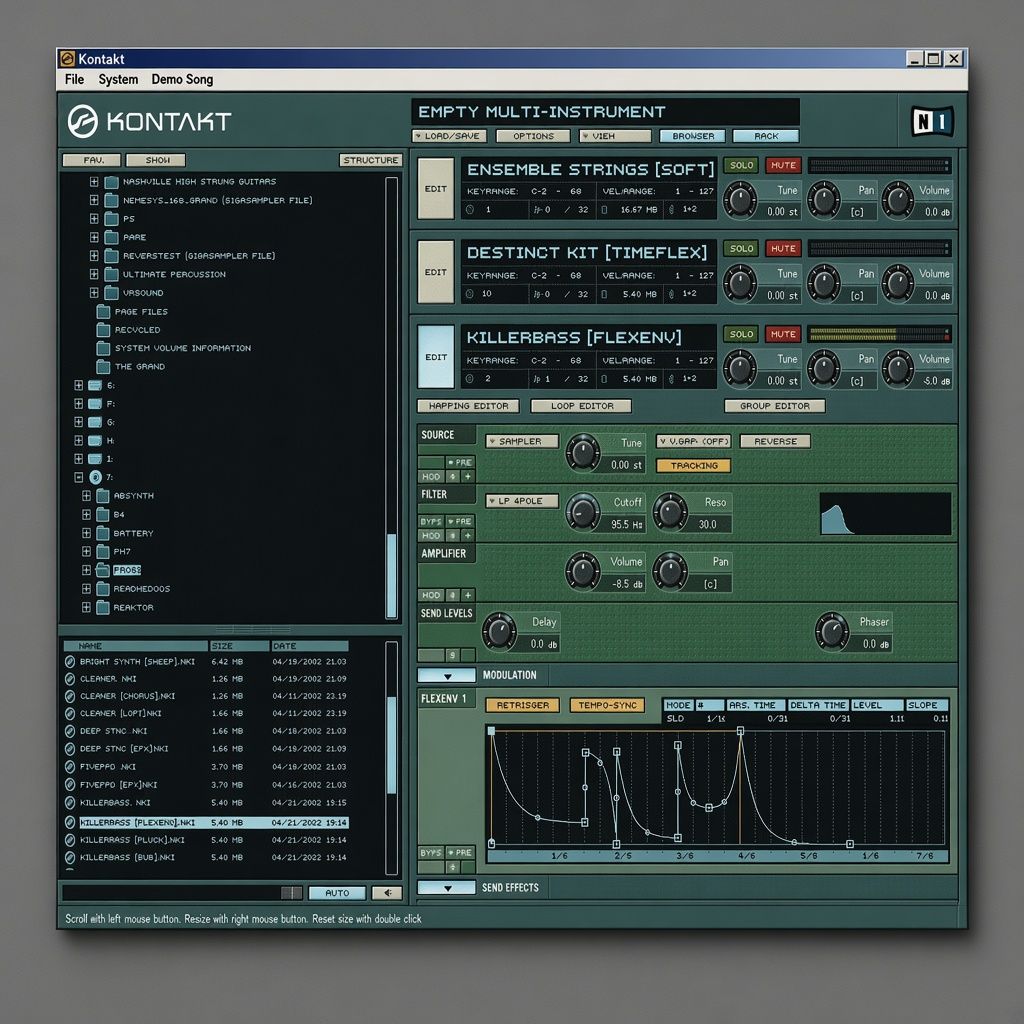1024x1024 pixels.
Task: Click the Kontakt title bar app icon
Action: tap(67, 59)
